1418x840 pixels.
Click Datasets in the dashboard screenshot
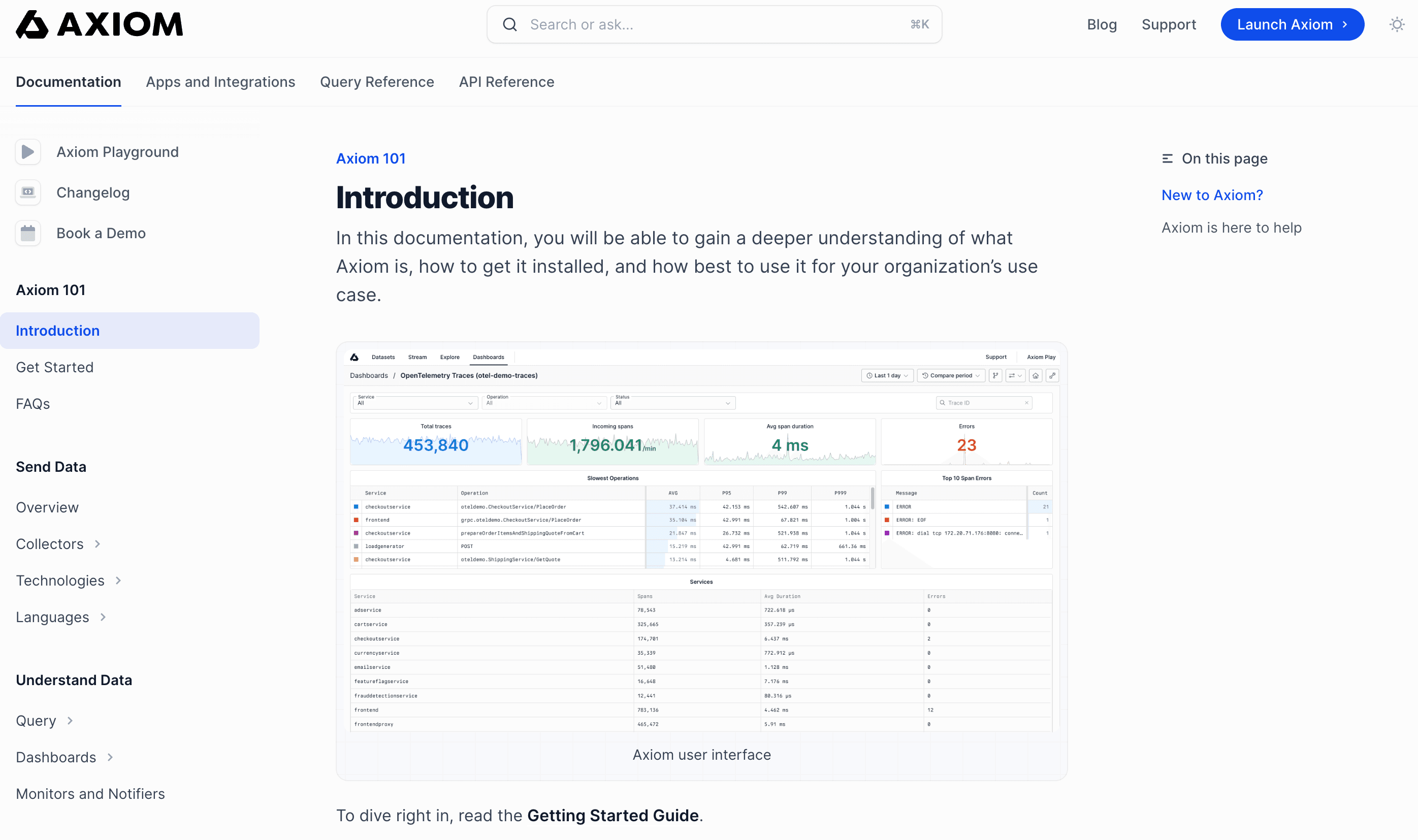tap(383, 357)
